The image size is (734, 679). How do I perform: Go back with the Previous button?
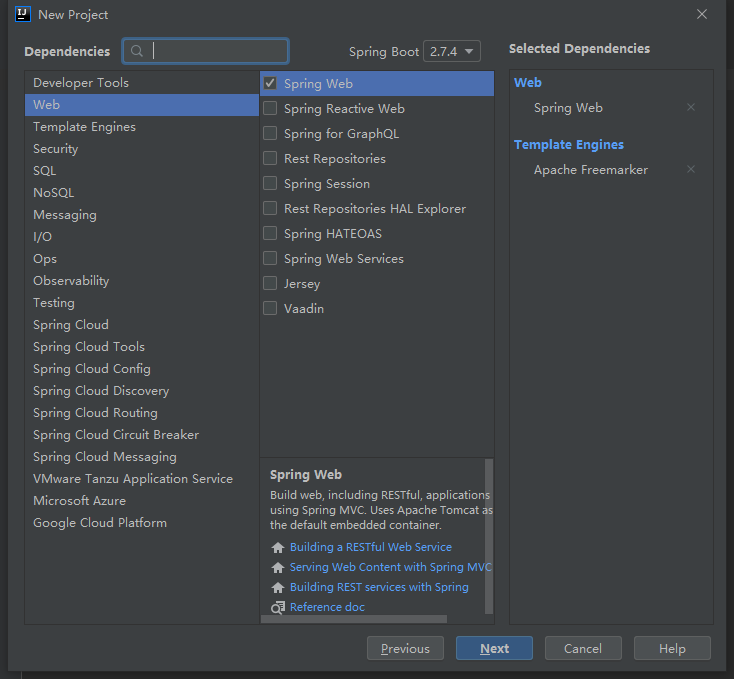[405, 648]
